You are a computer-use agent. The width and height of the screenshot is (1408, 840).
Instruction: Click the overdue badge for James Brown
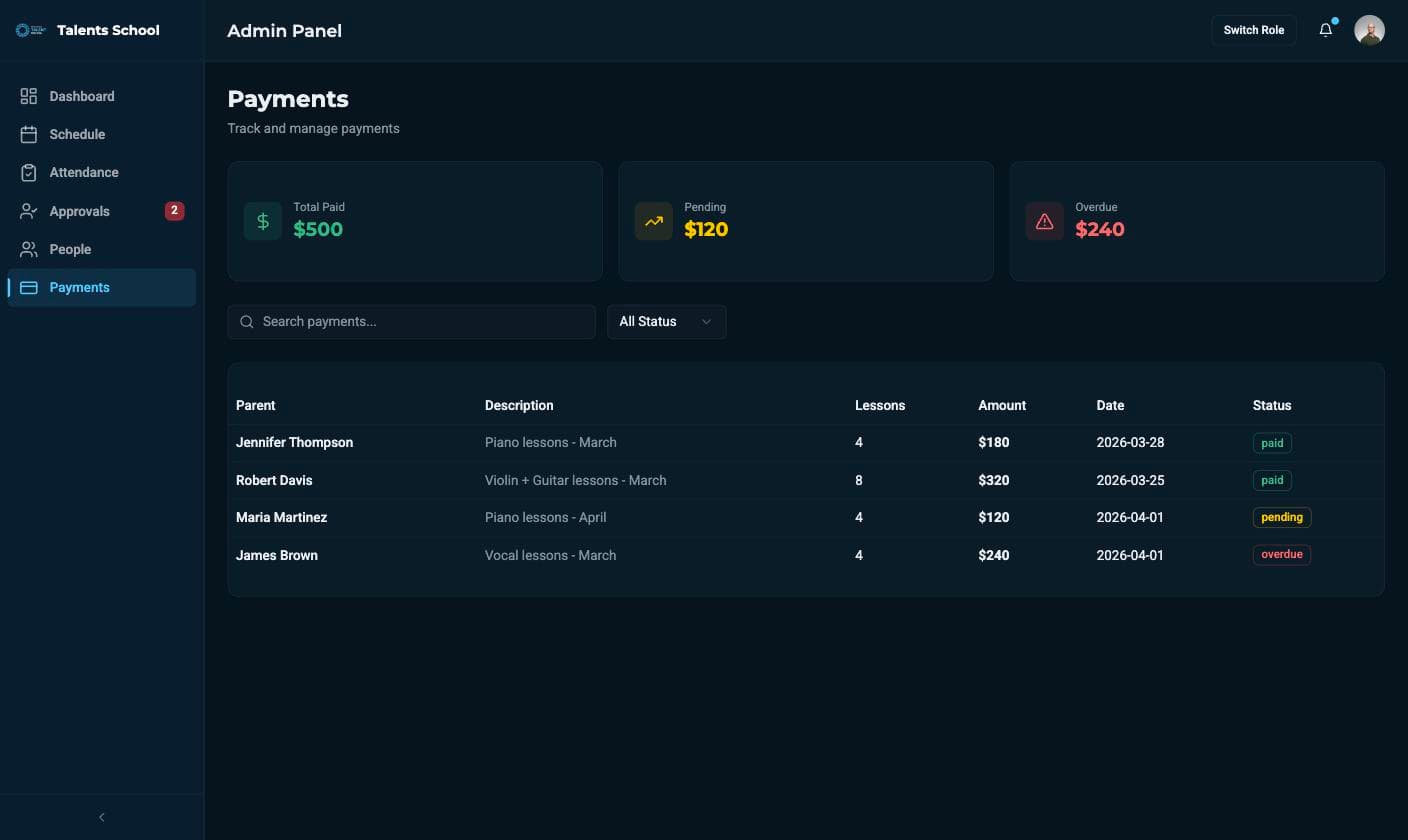click(1282, 554)
